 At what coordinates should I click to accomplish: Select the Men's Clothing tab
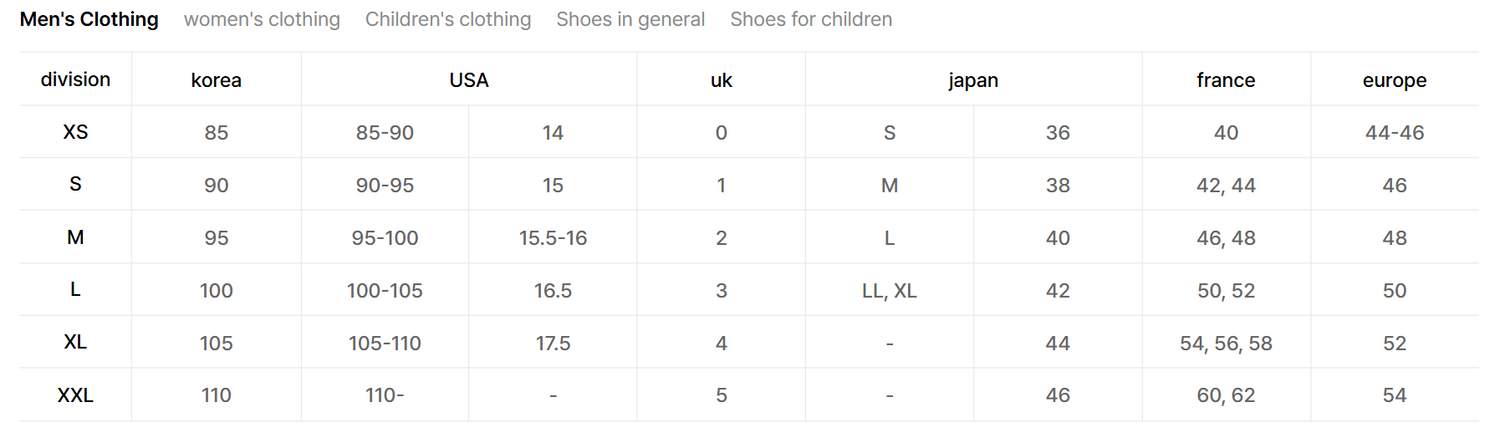(89, 19)
